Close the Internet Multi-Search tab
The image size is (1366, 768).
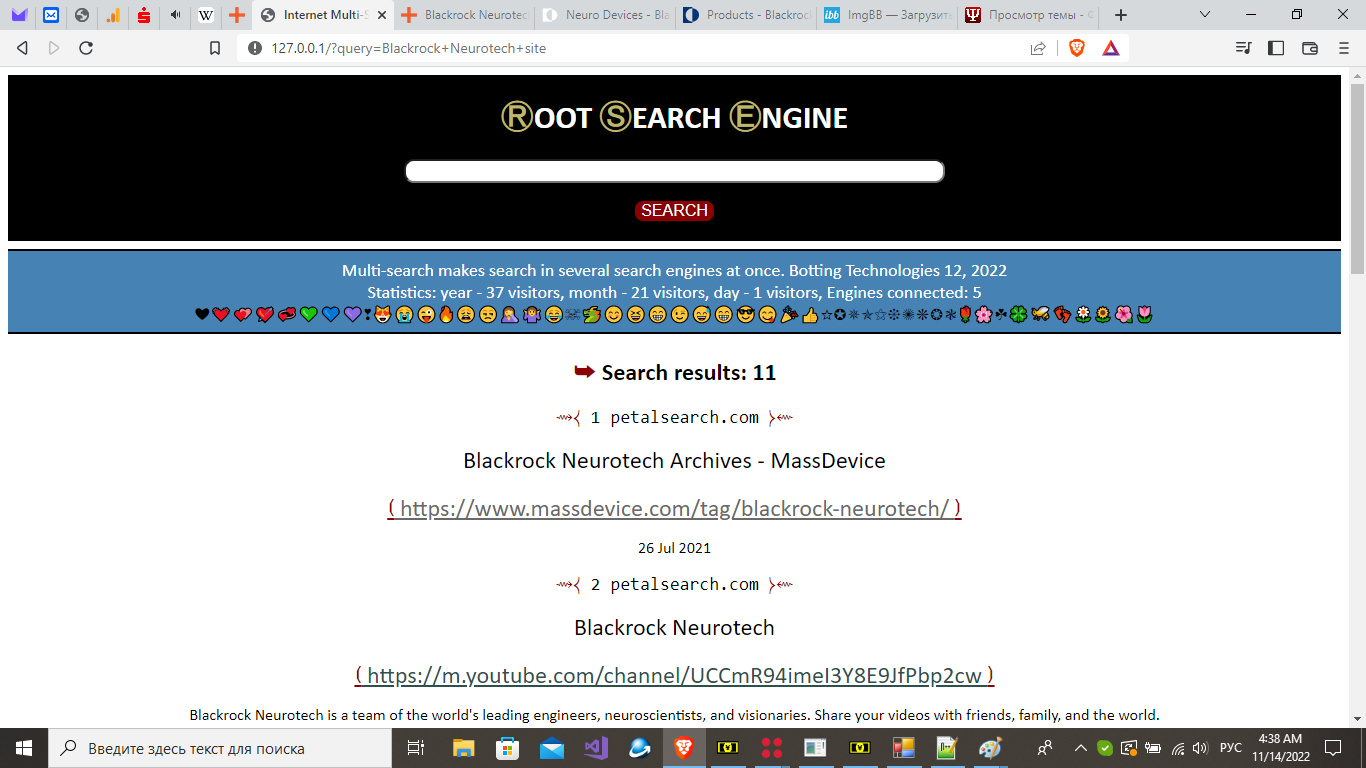381,15
